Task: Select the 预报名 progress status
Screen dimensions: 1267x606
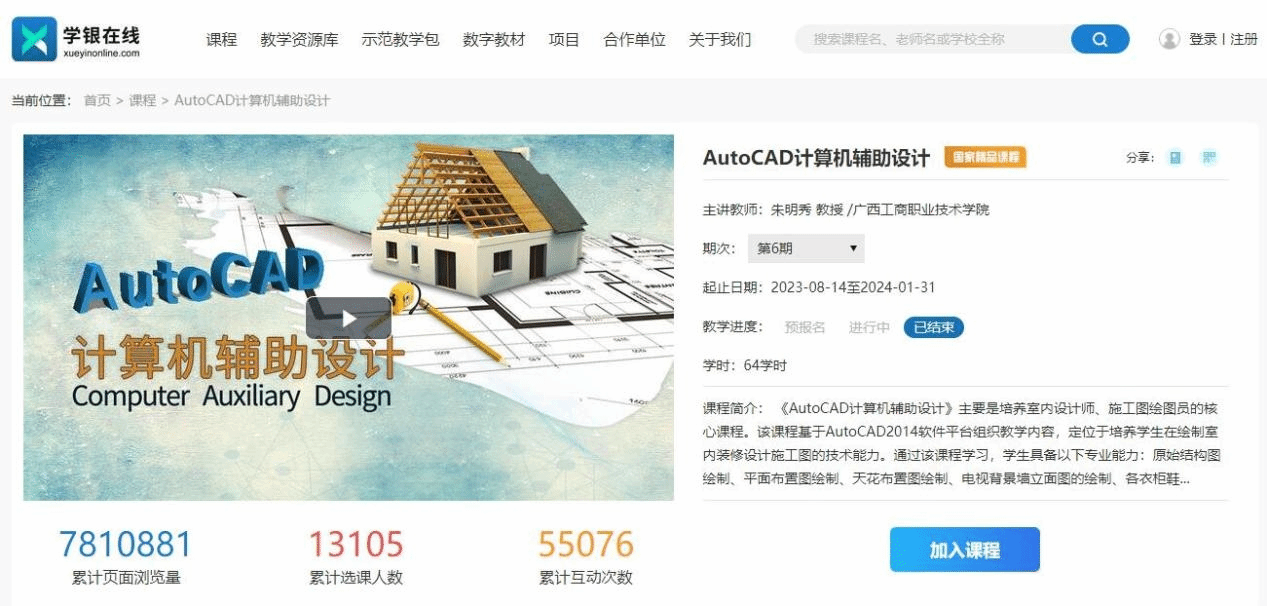Action: (805, 327)
